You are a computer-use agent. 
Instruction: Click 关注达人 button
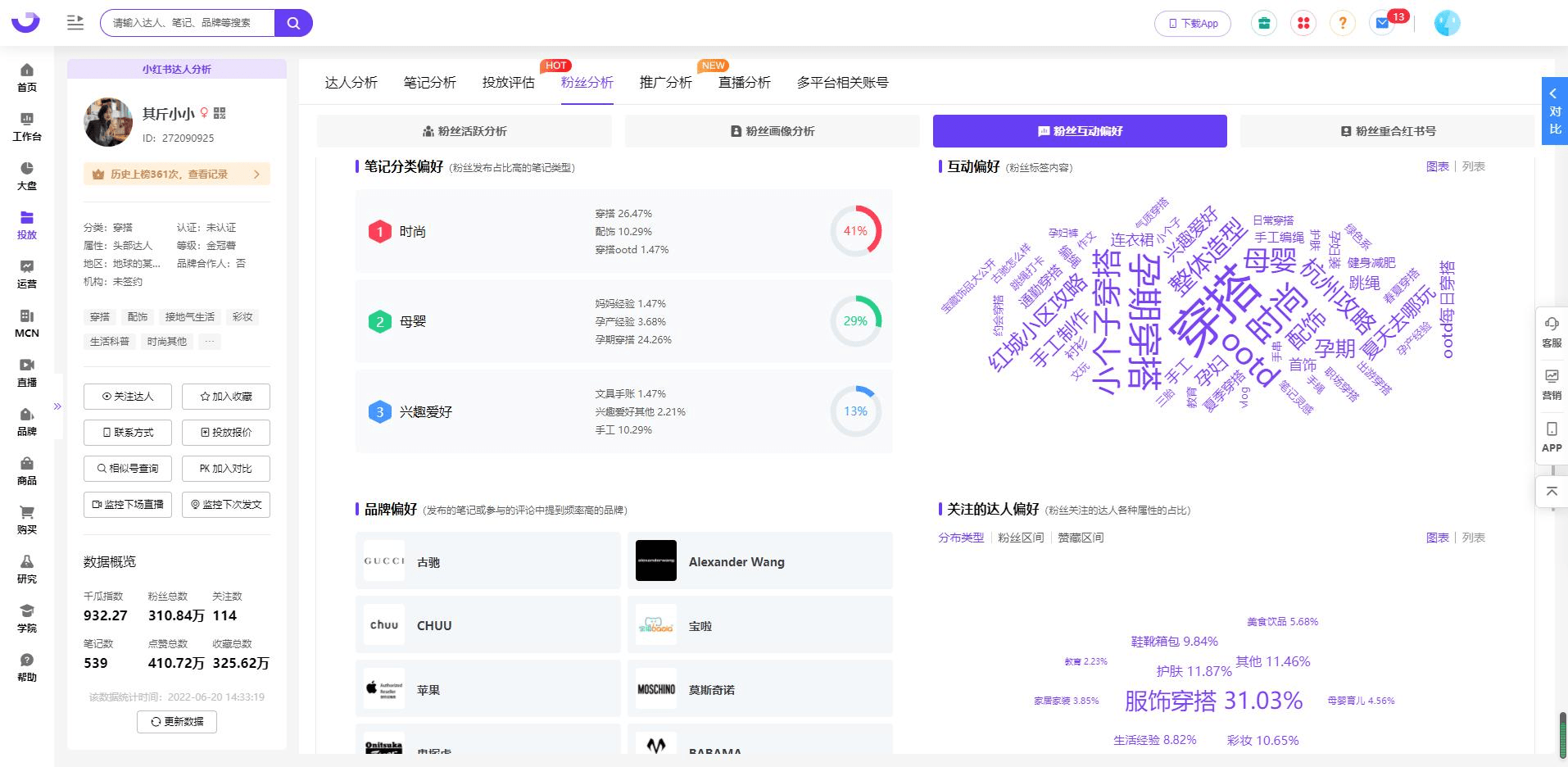[128, 397]
